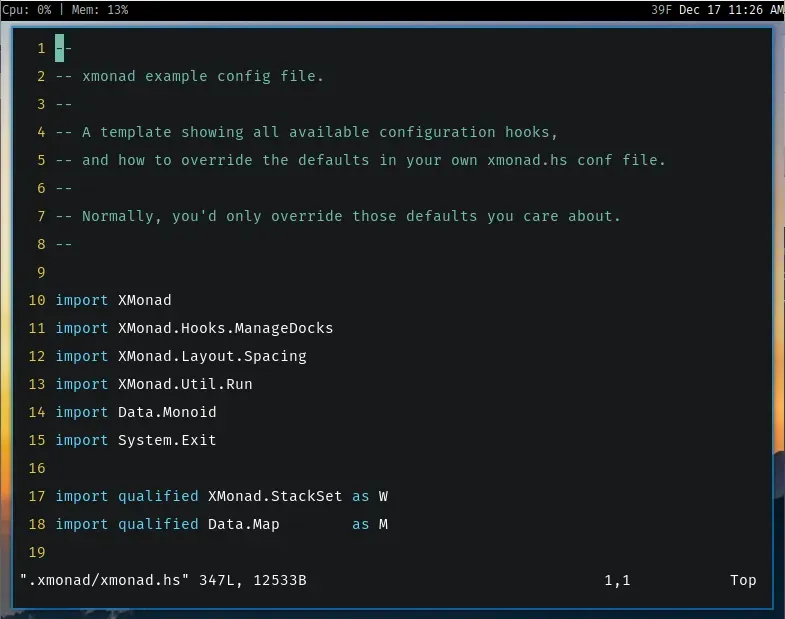This screenshot has height=619, width=785.
Task: Click line number 10 in the gutter
Action: pyautogui.click(x=37, y=300)
